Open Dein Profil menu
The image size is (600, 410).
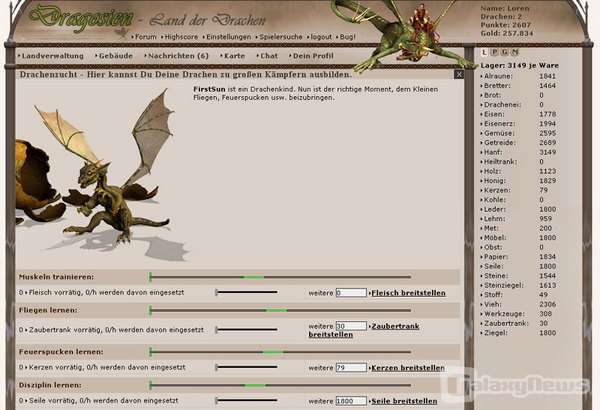pyautogui.click(x=311, y=56)
